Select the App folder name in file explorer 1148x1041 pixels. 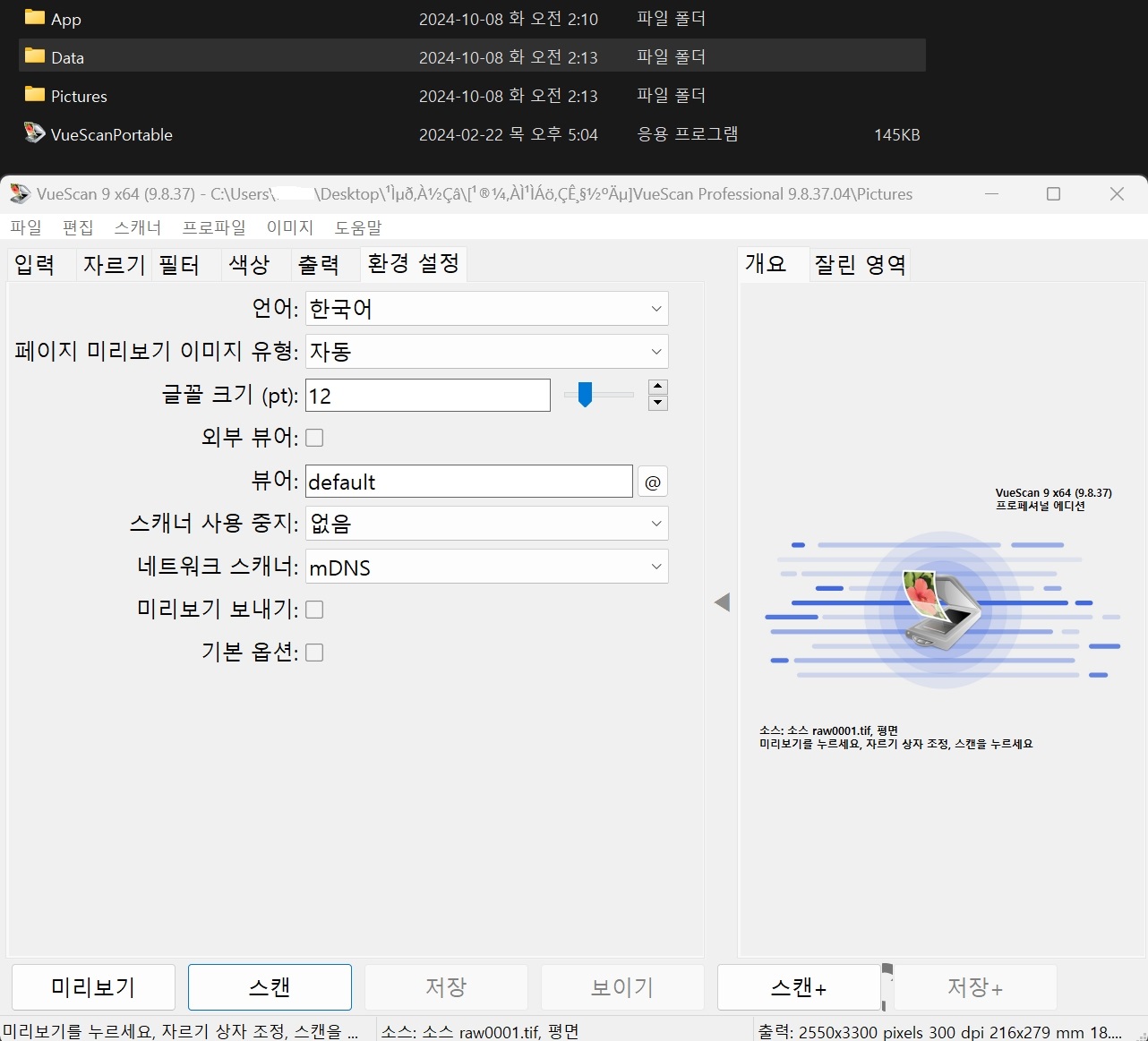66,19
